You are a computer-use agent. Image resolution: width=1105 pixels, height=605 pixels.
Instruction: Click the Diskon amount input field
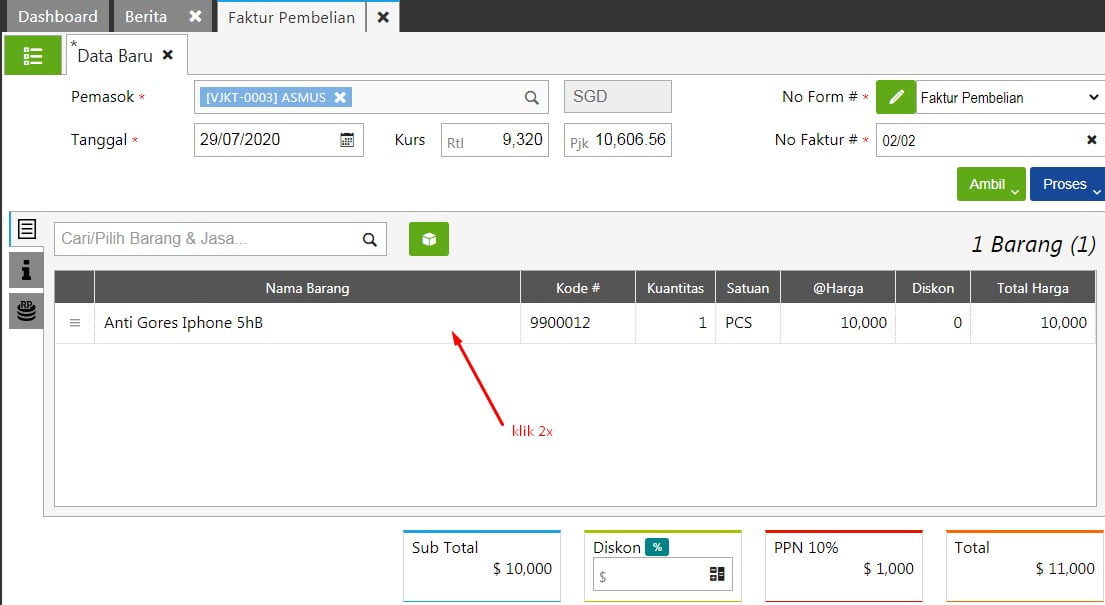coord(662,574)
